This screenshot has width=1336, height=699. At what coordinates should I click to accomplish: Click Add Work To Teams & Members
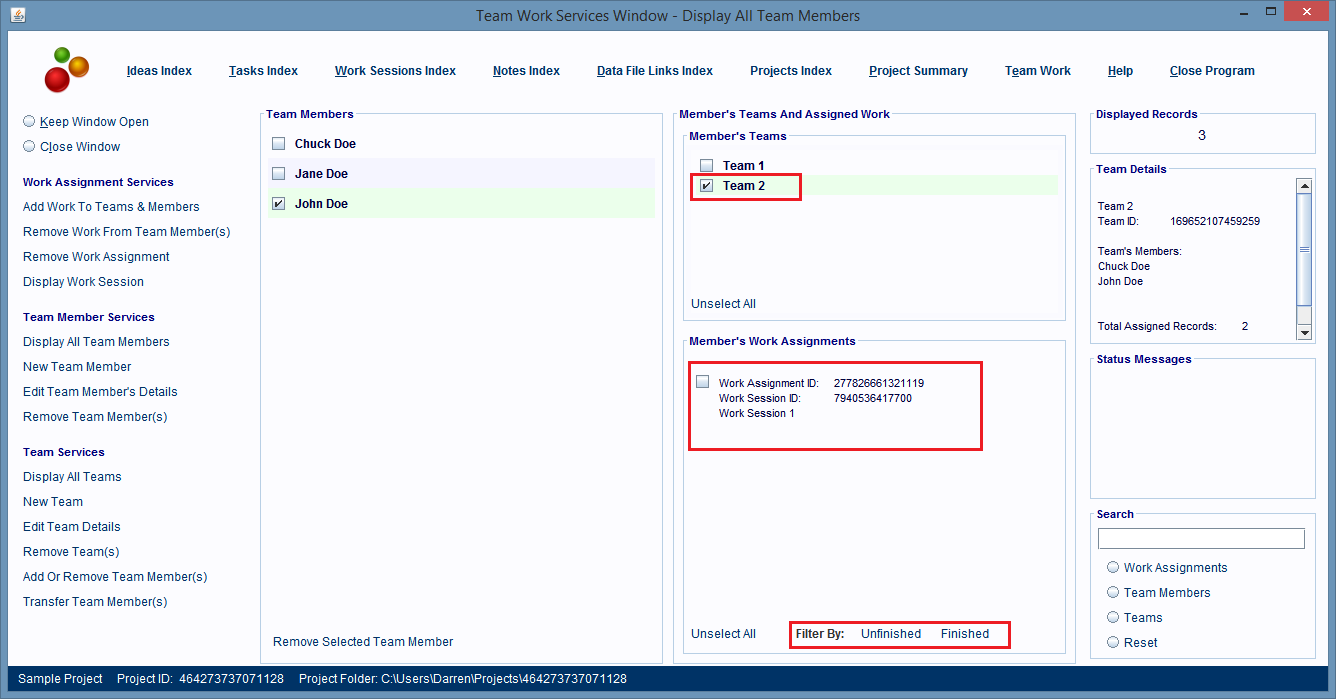point(111,207)
